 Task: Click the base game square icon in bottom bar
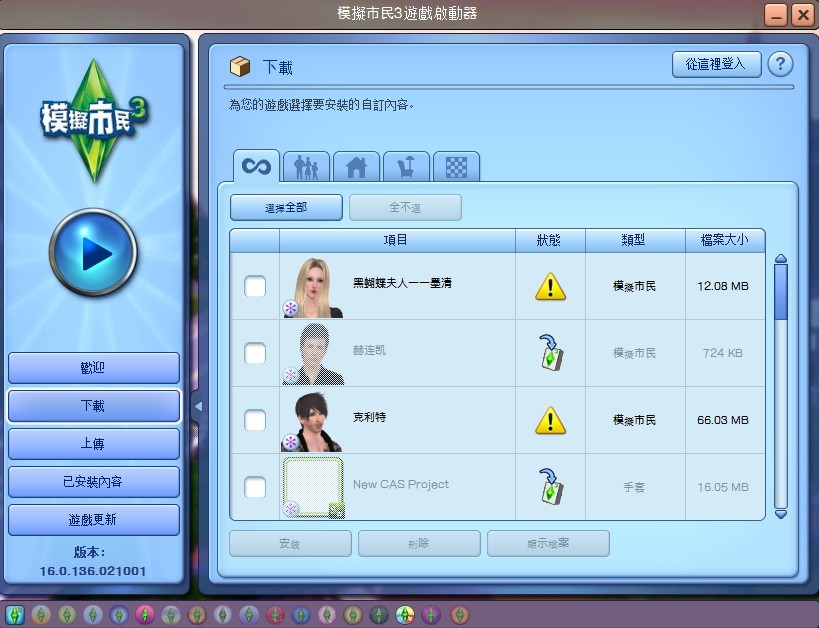15,615
